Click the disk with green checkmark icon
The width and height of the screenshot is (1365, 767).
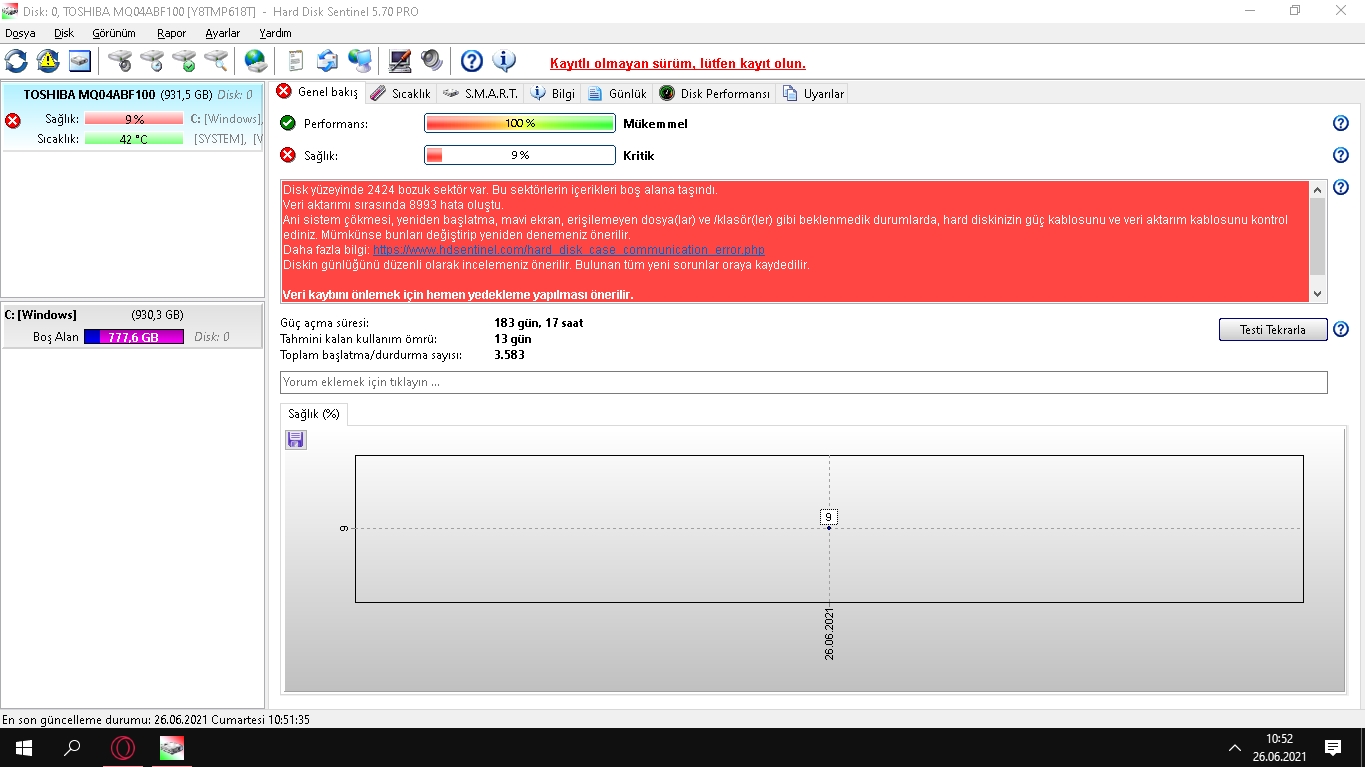[184, 61]
